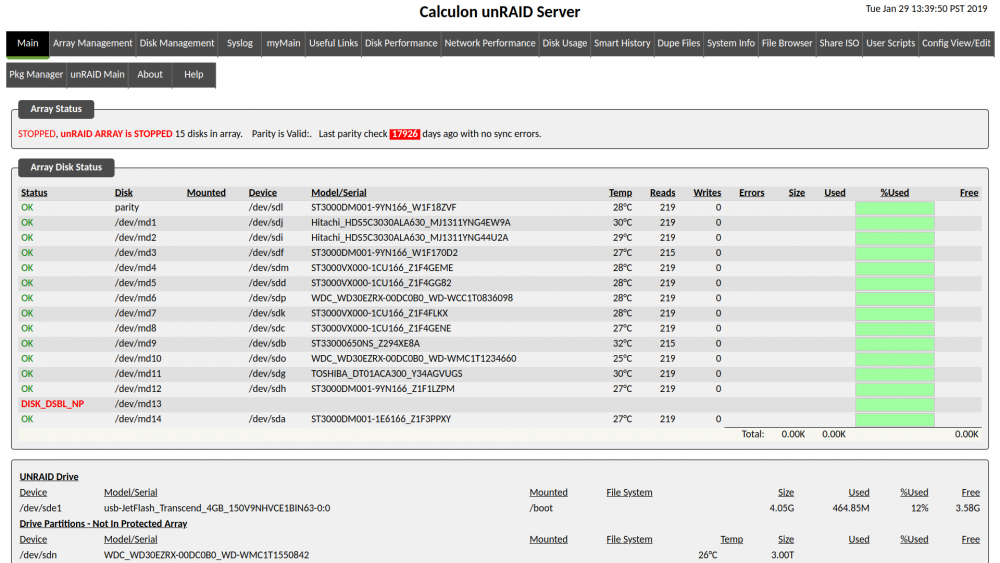
Task: Click /dev/md13 disk entry
Action: coord(138,404)
